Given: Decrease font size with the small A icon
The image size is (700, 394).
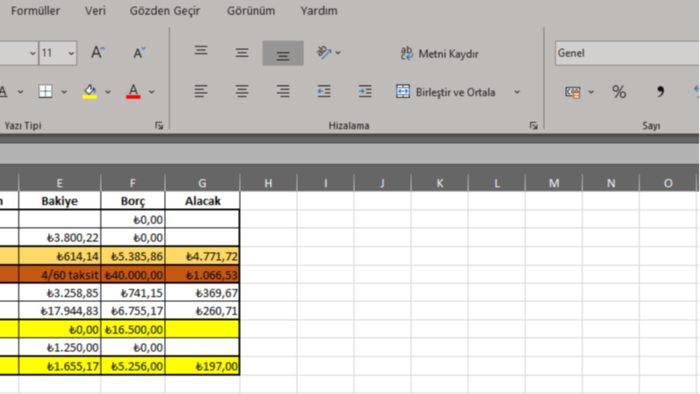Looking at the screenshot, I should (x=139, y=53).
